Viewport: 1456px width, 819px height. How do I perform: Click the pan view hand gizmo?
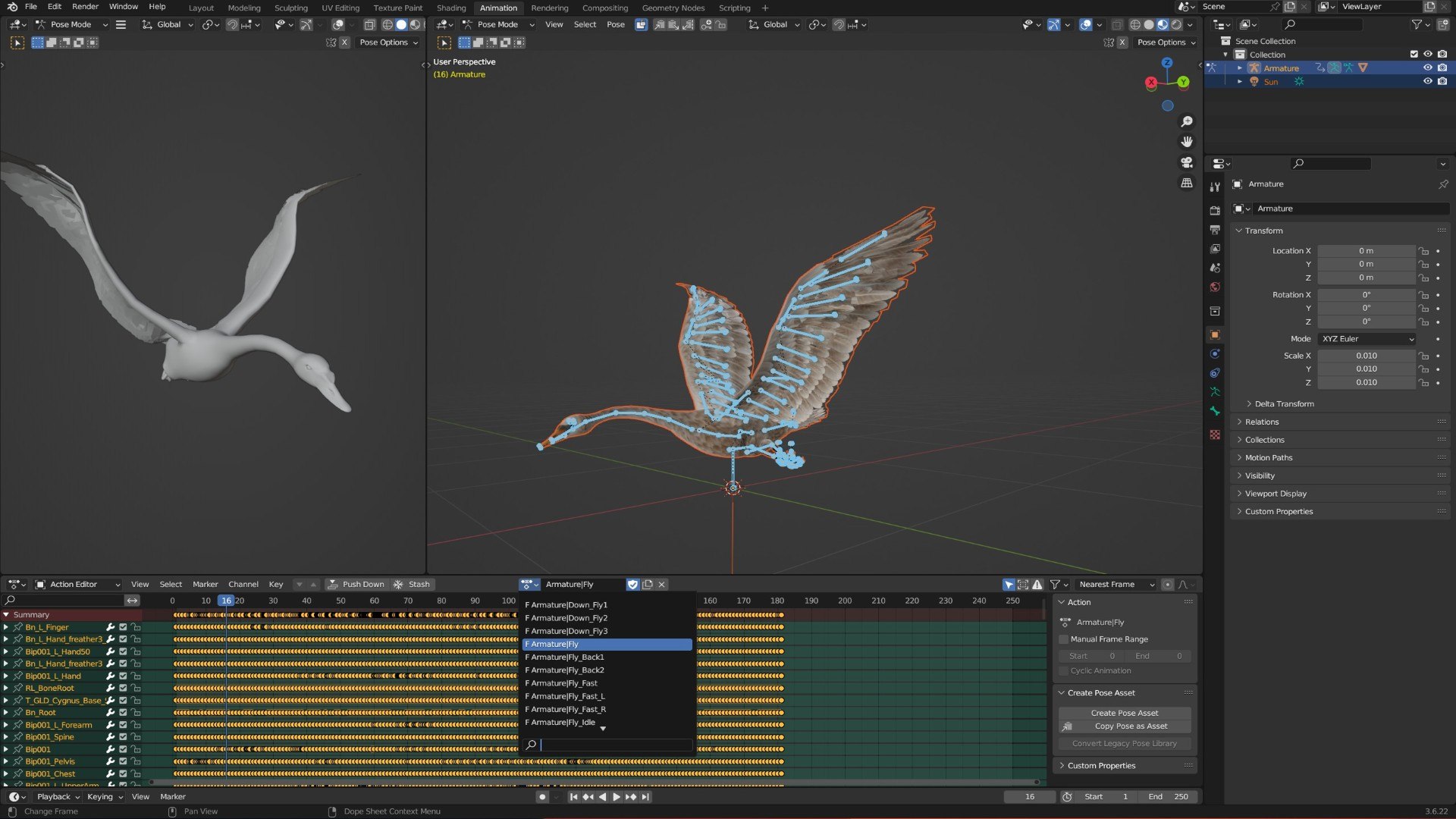[1187, 142]
